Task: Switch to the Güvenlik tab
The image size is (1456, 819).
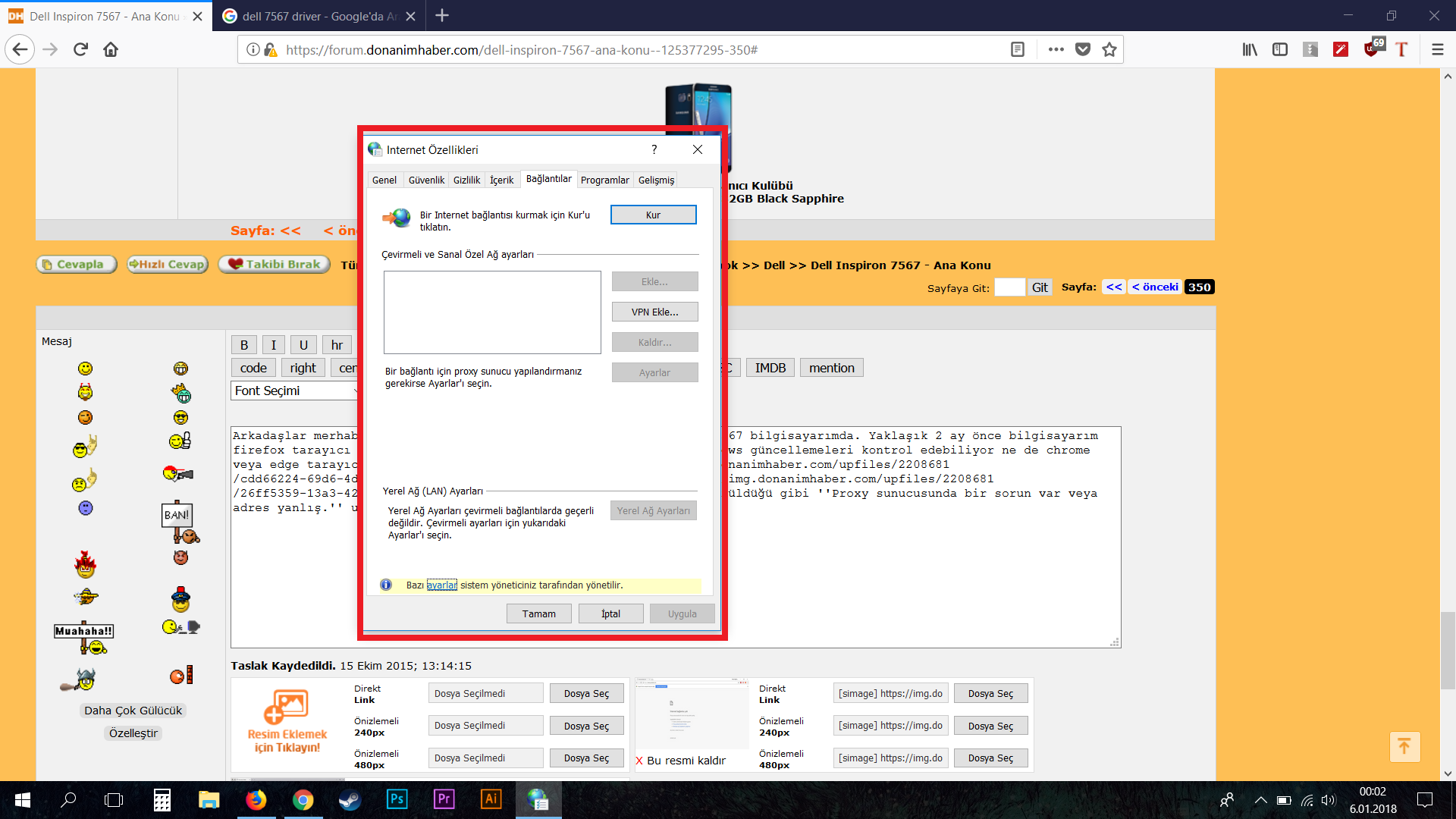Action: point(426,180)
